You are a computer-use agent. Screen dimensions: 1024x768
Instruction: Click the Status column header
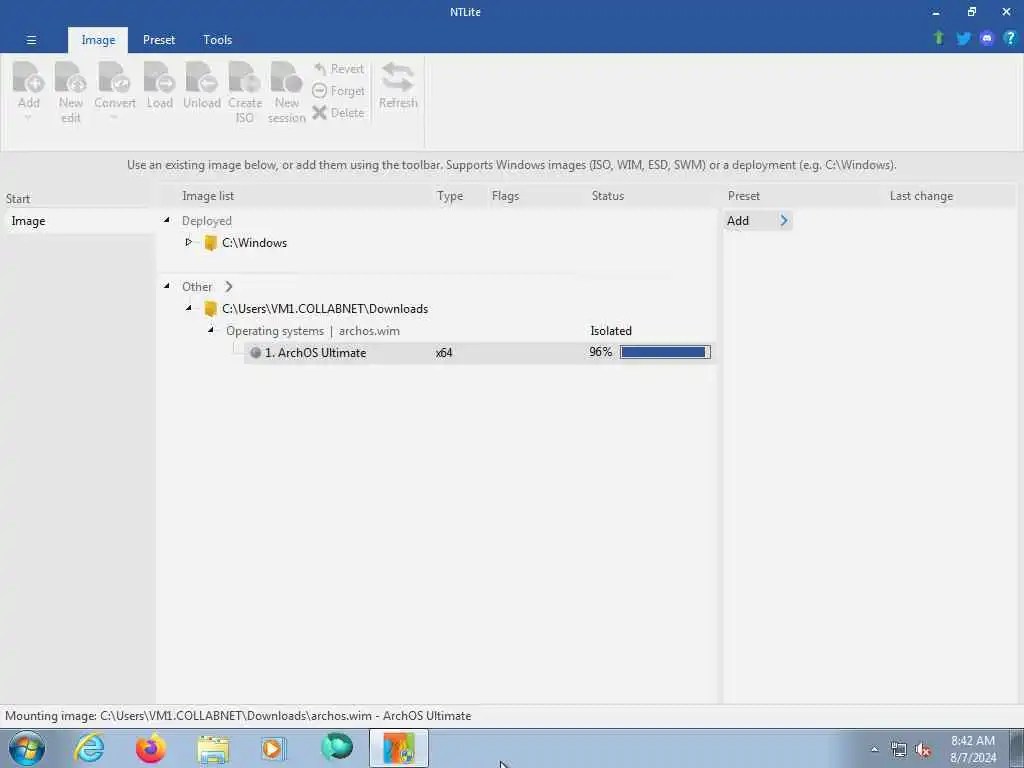[x=608, y=196]
